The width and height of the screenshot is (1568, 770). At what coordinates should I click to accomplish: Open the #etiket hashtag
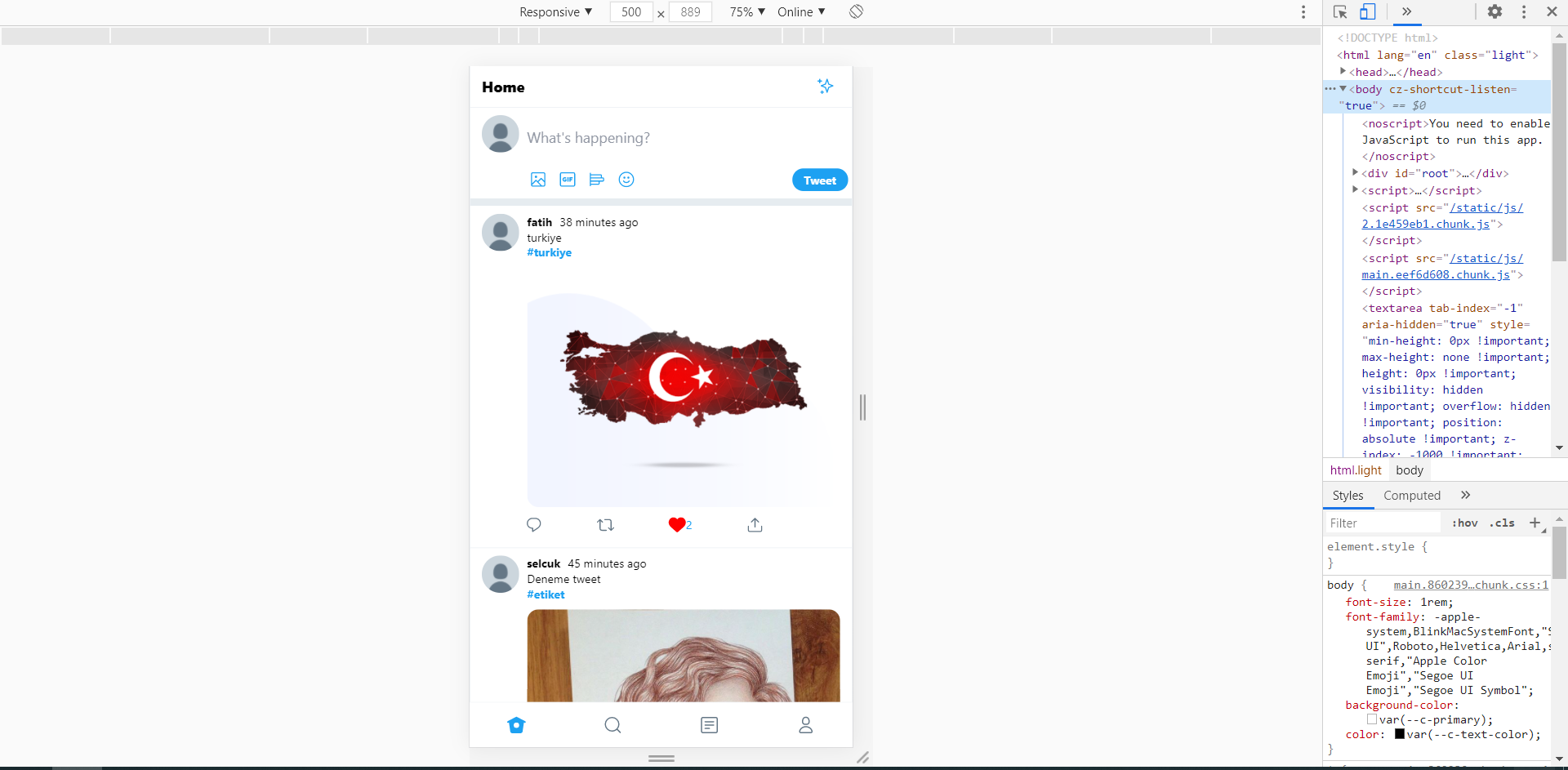[x=546, y=594]
